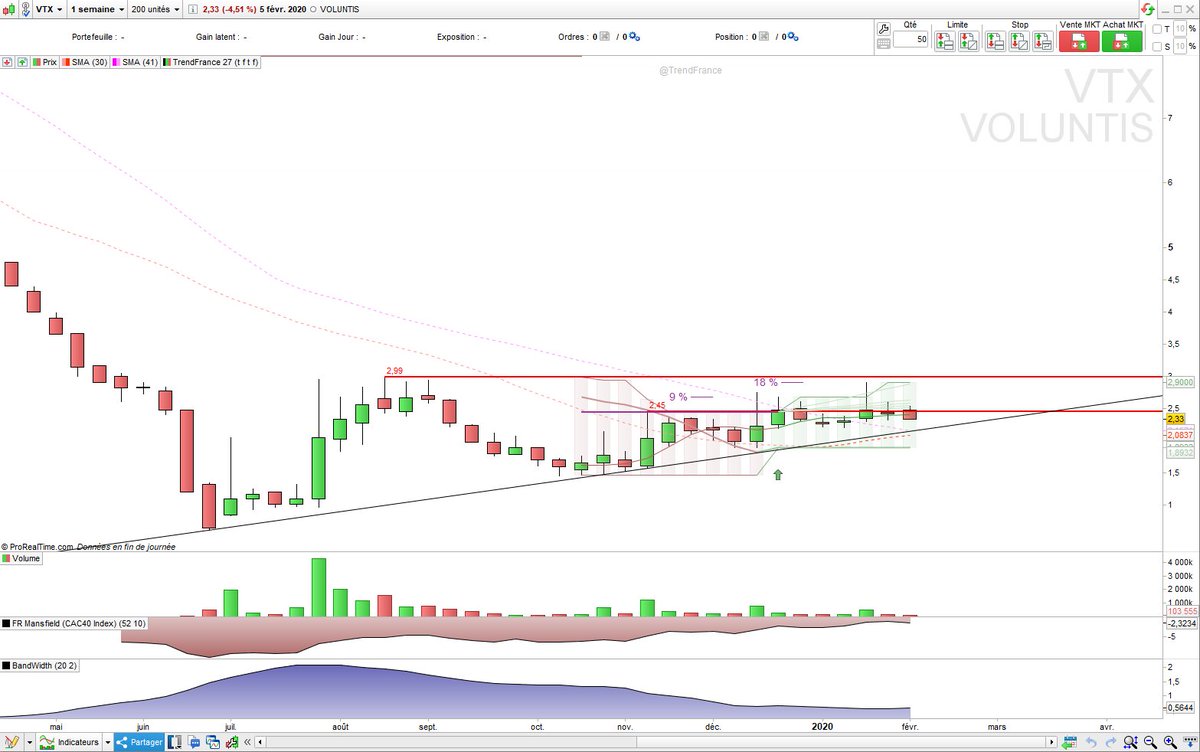This screenshot has height=752, width=1200.
Task: Click the FR Mansfield indicator label
Action: pos(75,623)
